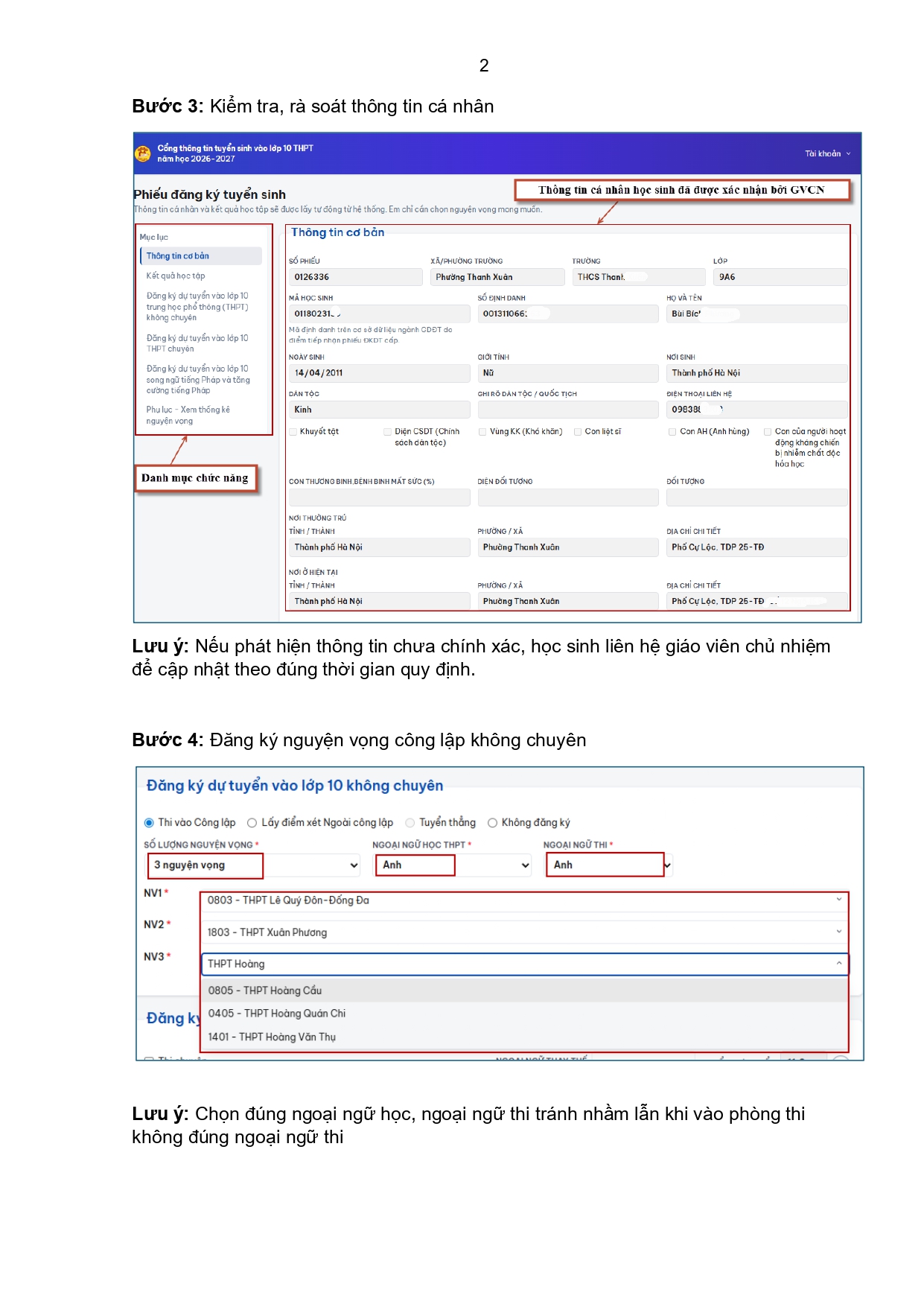Open Phụ lục - Xem thống kê nguyện vọng
The image size is (924, 1307).
188,416
